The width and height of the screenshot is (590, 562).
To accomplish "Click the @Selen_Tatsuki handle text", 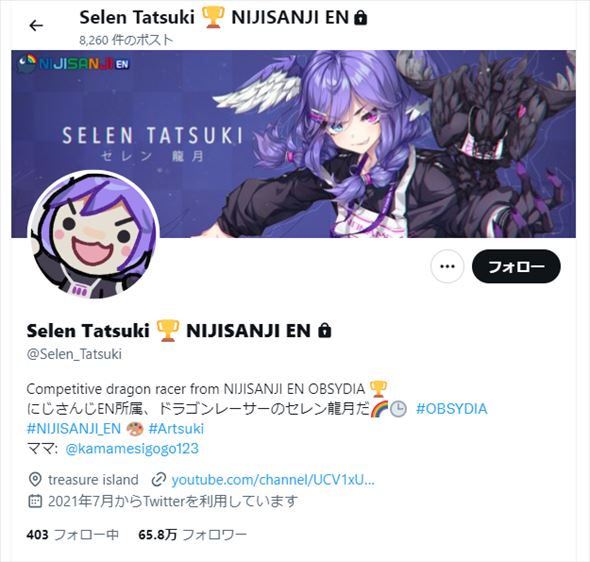I will point(74,354).
